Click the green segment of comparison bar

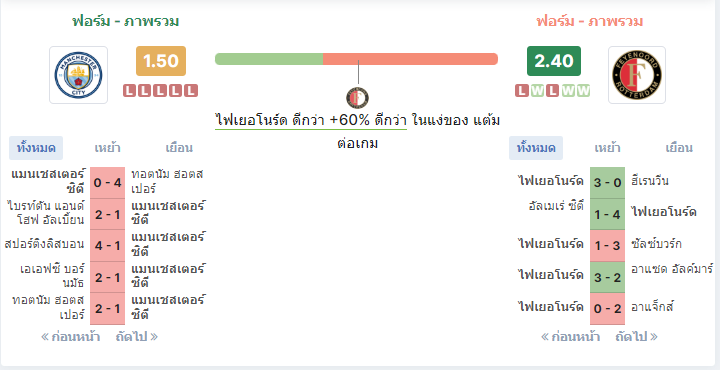point(269,59)
